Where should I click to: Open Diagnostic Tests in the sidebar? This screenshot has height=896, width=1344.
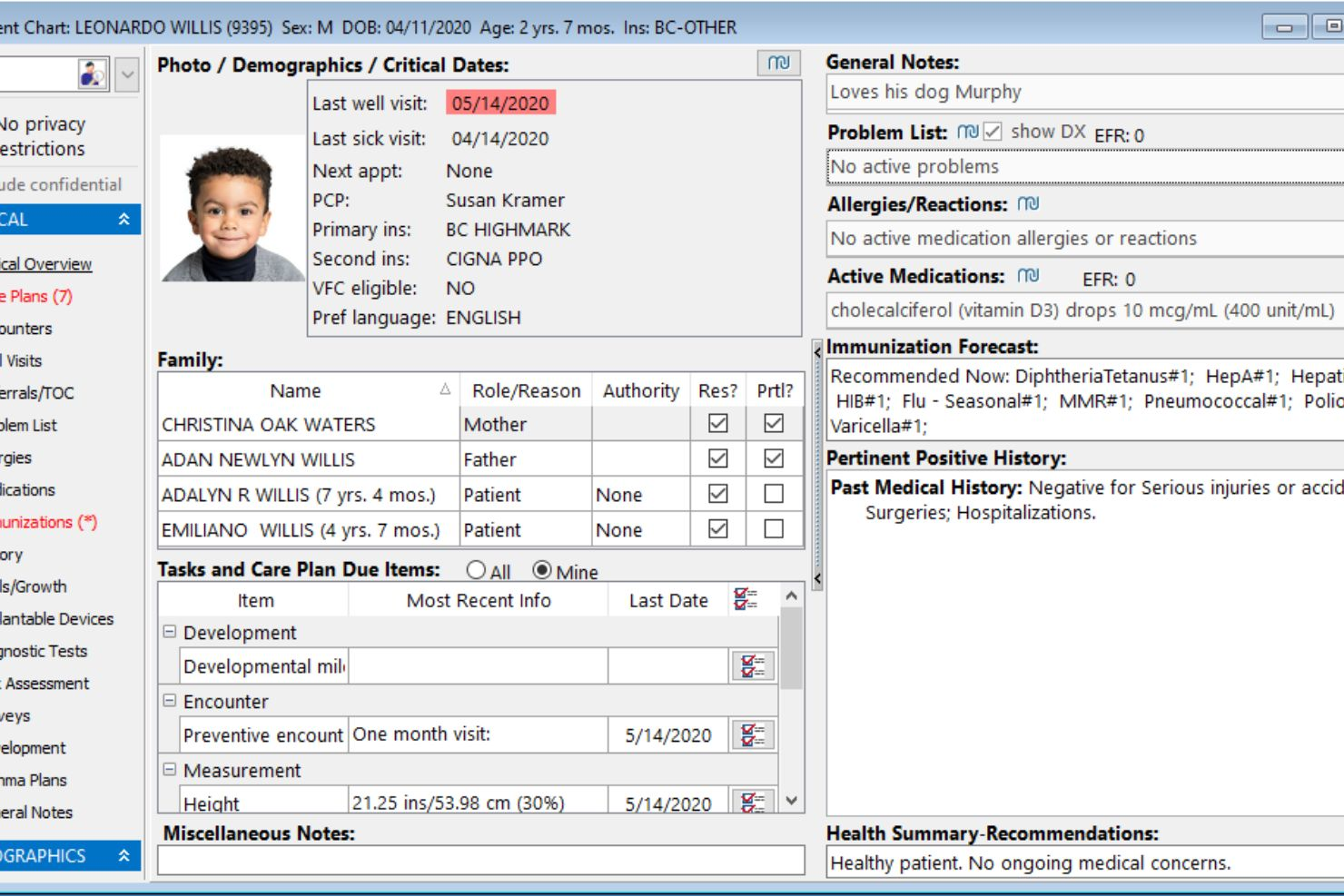[x=44, y=651]
